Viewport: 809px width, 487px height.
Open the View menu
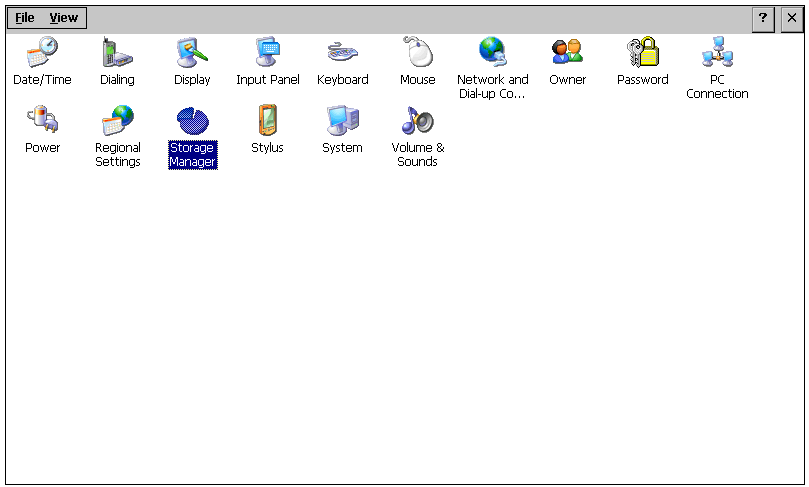[64, 18]
